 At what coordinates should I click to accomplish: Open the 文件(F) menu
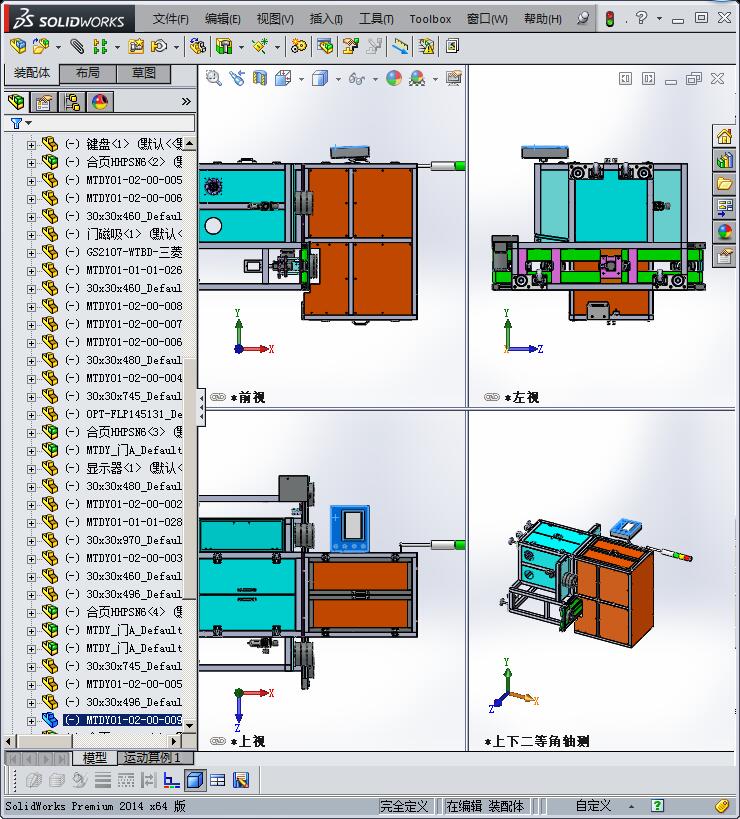171,19
